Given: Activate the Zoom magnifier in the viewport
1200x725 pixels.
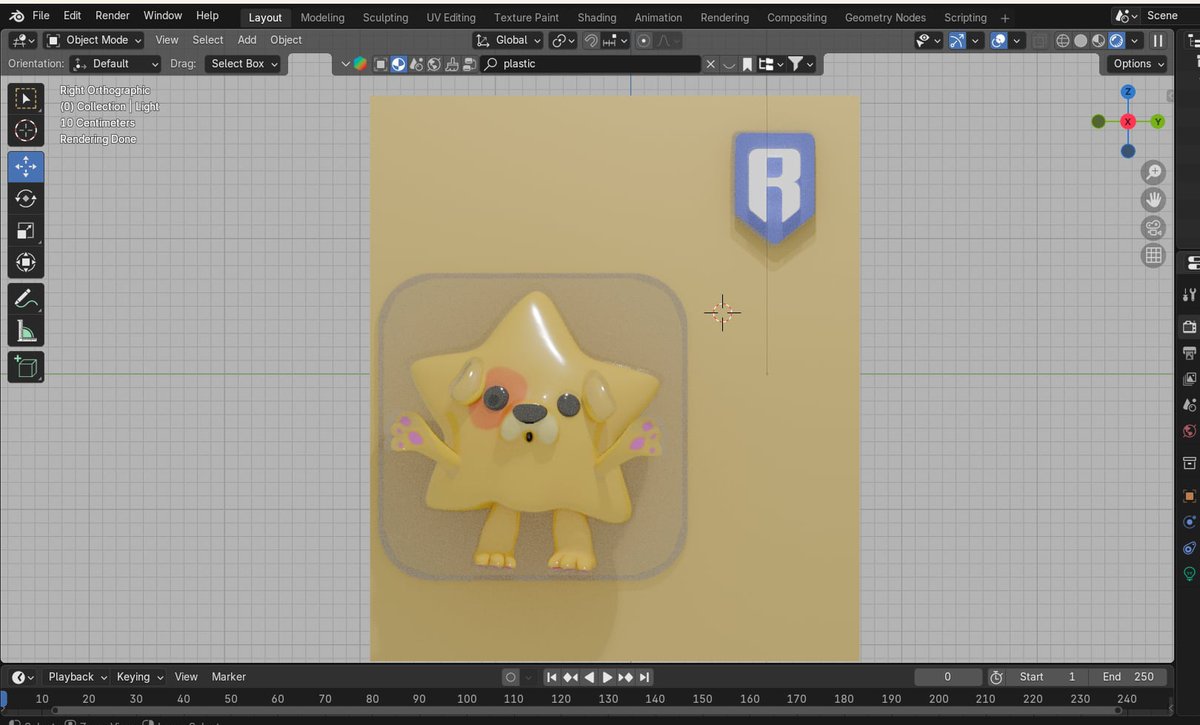Looking at the screenshot, I should (x=1154, y=172).
